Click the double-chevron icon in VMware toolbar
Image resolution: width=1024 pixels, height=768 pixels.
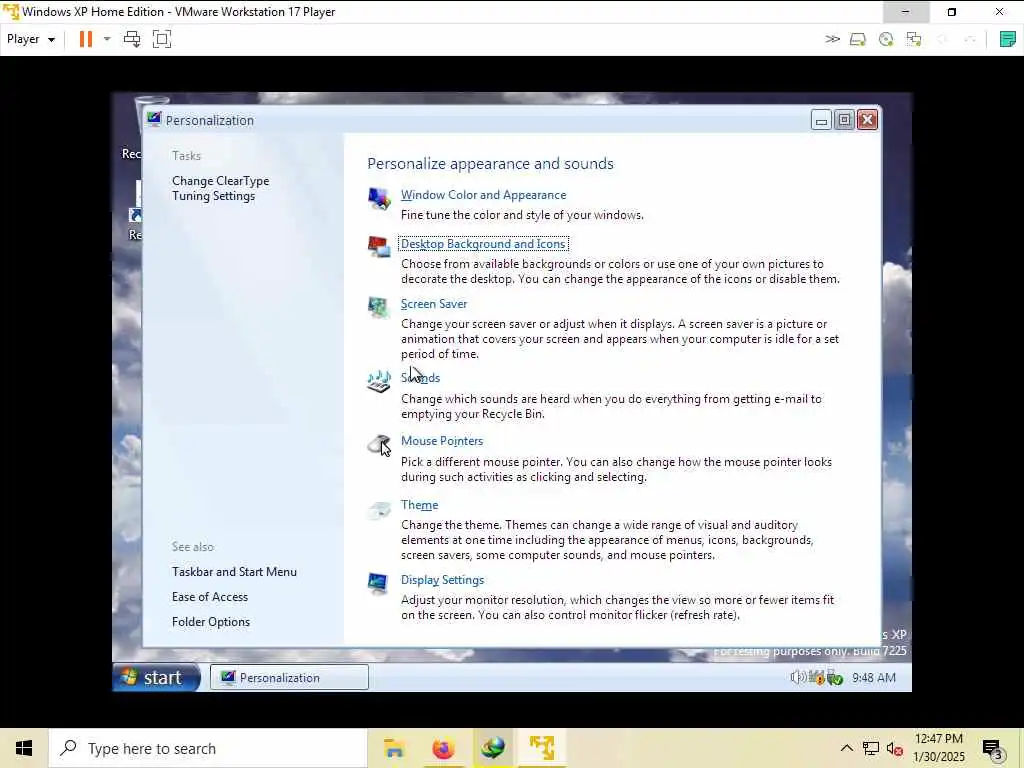pos(832,39)
